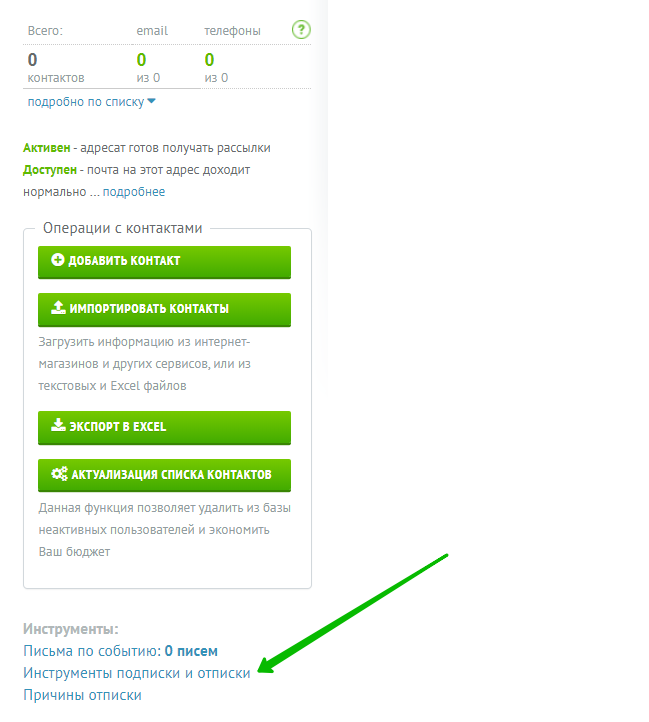Screen dimensions: 649x722
Task: Open Причины отписки link
Action: 82,695
